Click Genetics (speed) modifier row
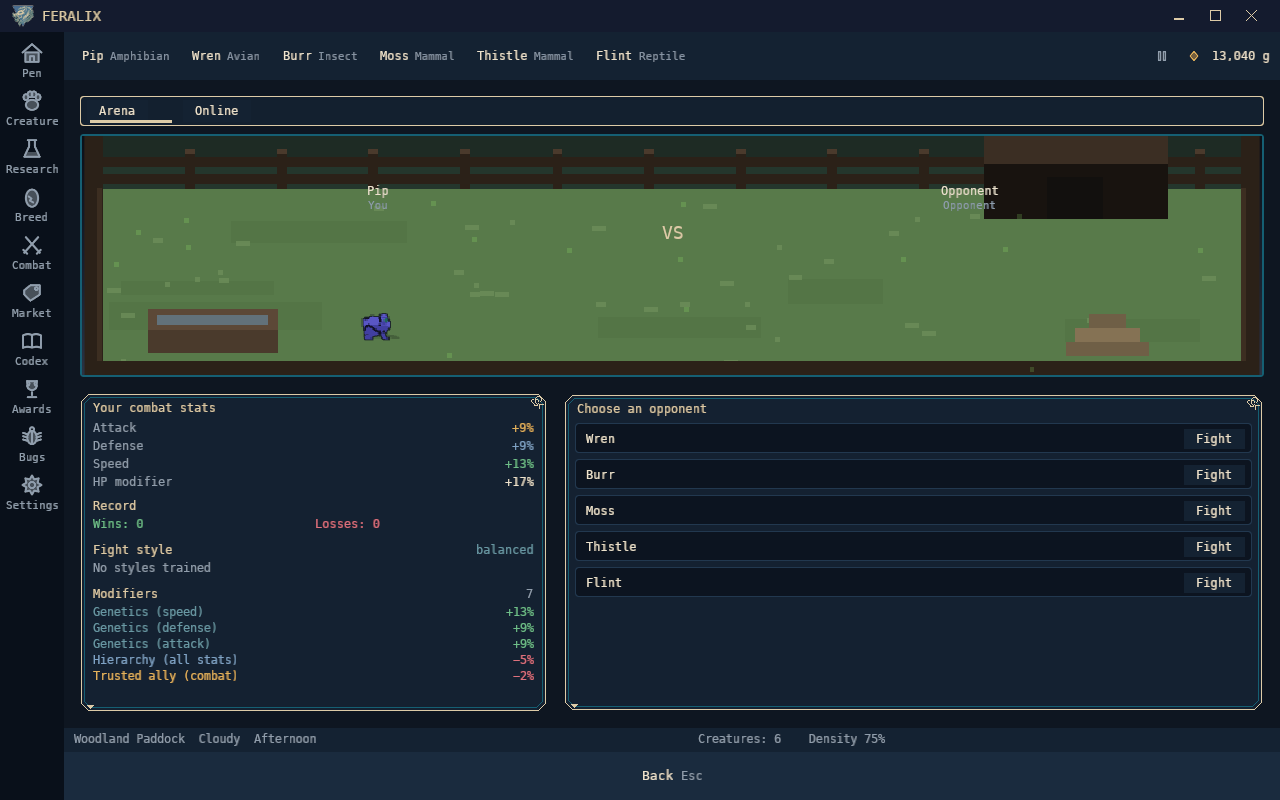The image size is (1280, 800). (x=313, y=612)
